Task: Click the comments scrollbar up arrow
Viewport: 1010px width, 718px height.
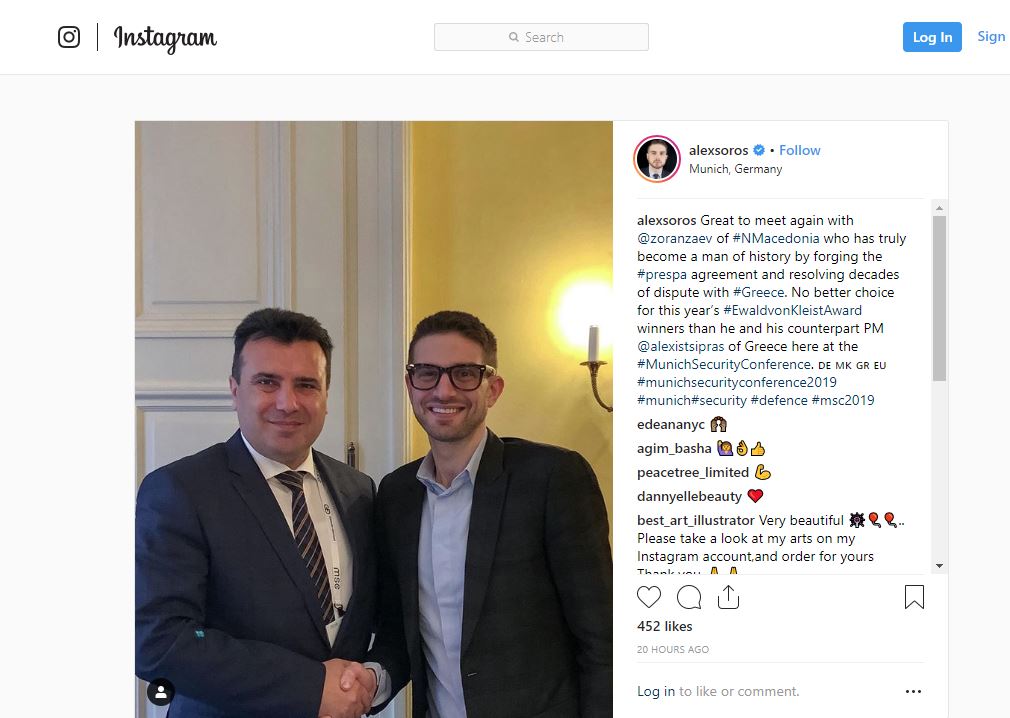Action: (x=939, y=207)
